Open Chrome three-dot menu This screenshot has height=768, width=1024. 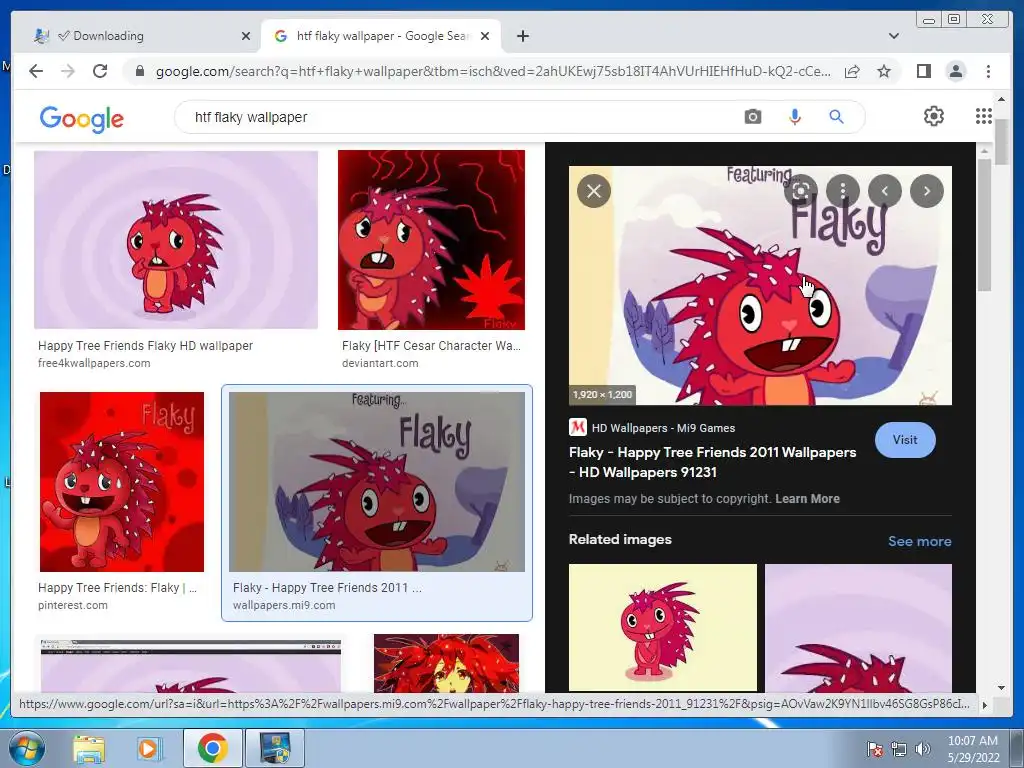[988, 71]
